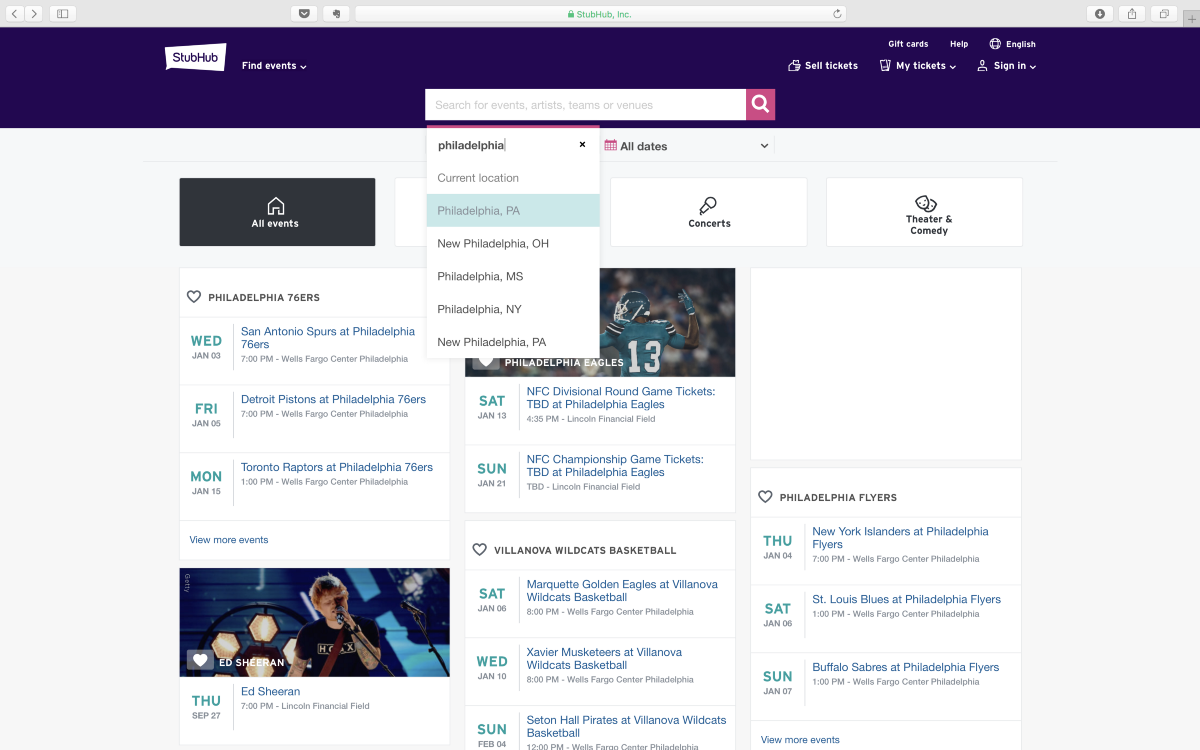Viewport: 1200px width, 750px height.
Task: Choose New Philadelphia, OH suggestion
Action: coord(513,244)
